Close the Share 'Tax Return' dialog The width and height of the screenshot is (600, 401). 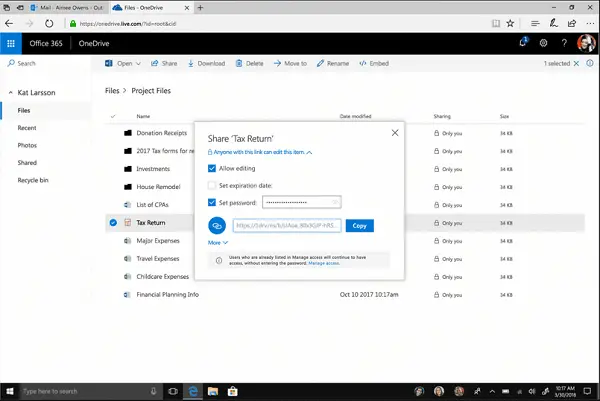(x=395, y=133)
